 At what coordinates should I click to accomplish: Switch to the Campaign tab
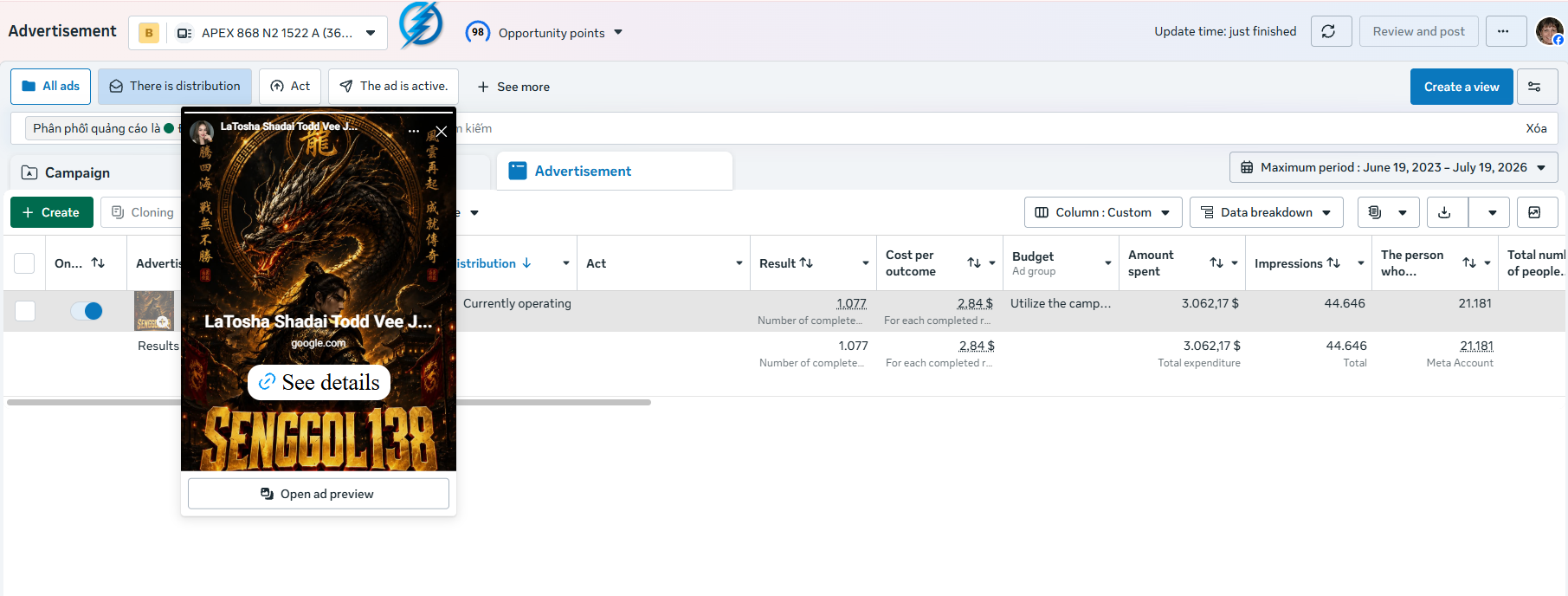78,172
